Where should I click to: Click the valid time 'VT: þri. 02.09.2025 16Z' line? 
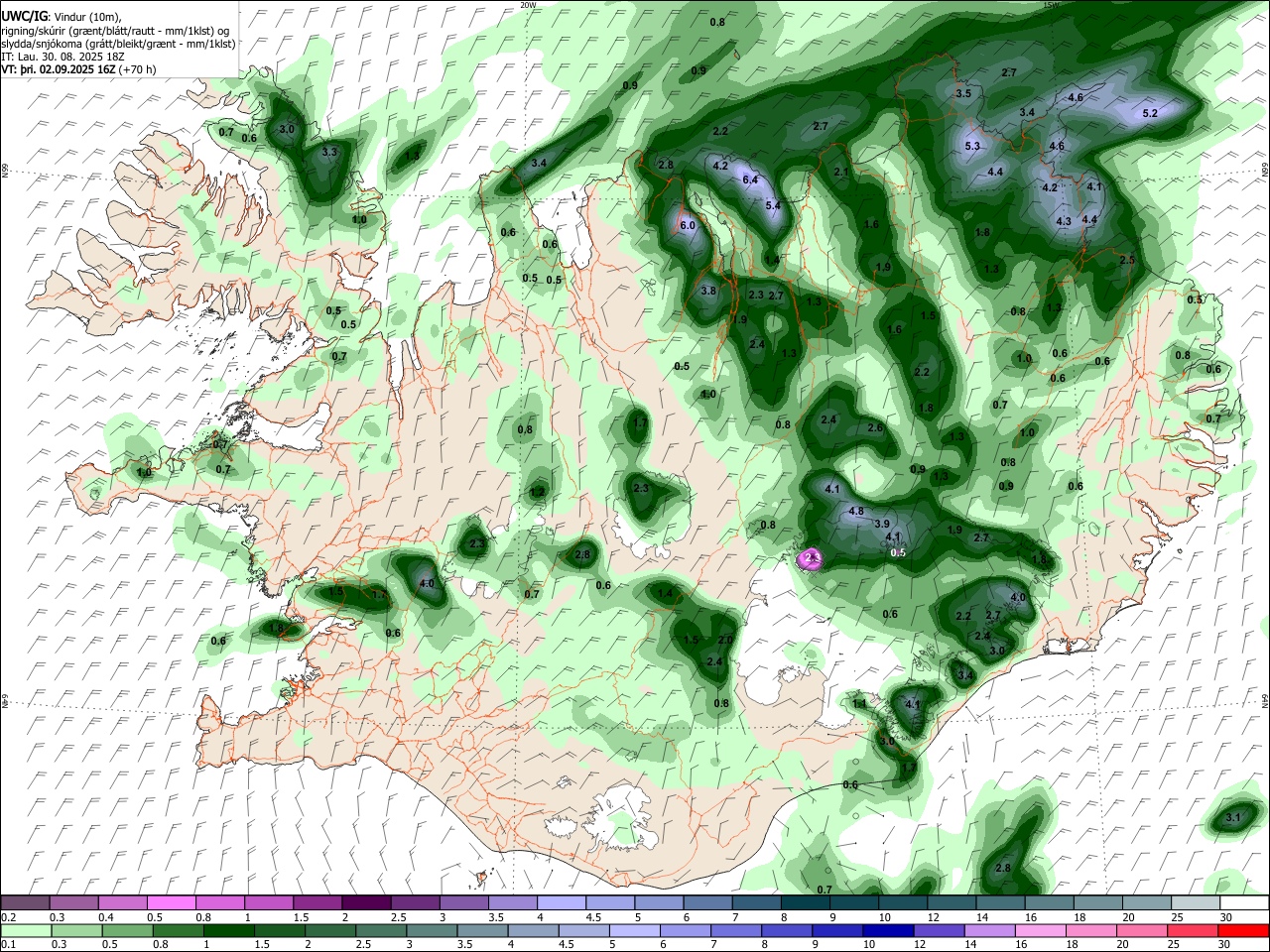click(78, 69)
